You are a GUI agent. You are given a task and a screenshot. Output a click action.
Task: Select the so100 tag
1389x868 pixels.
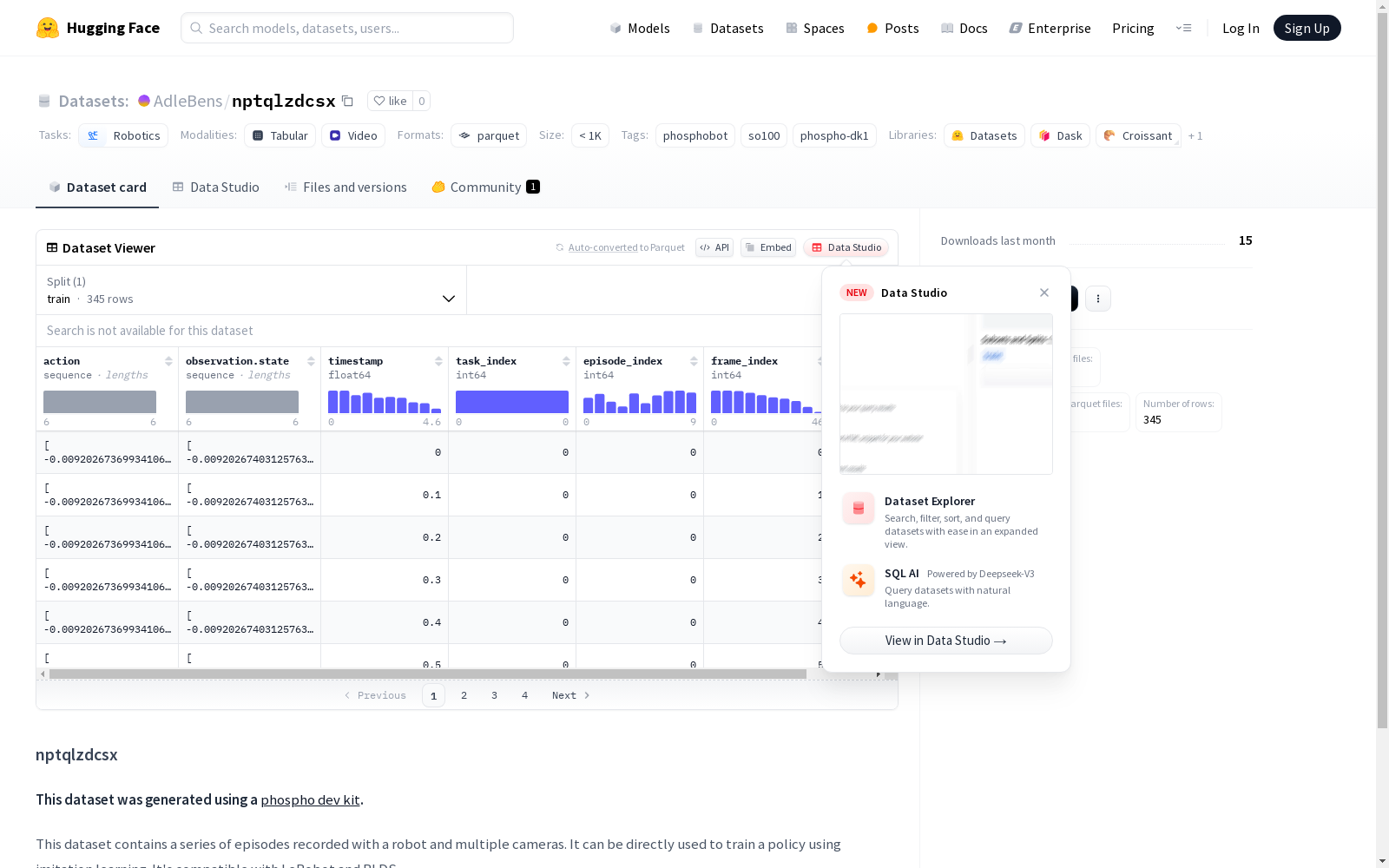(764, 135)
